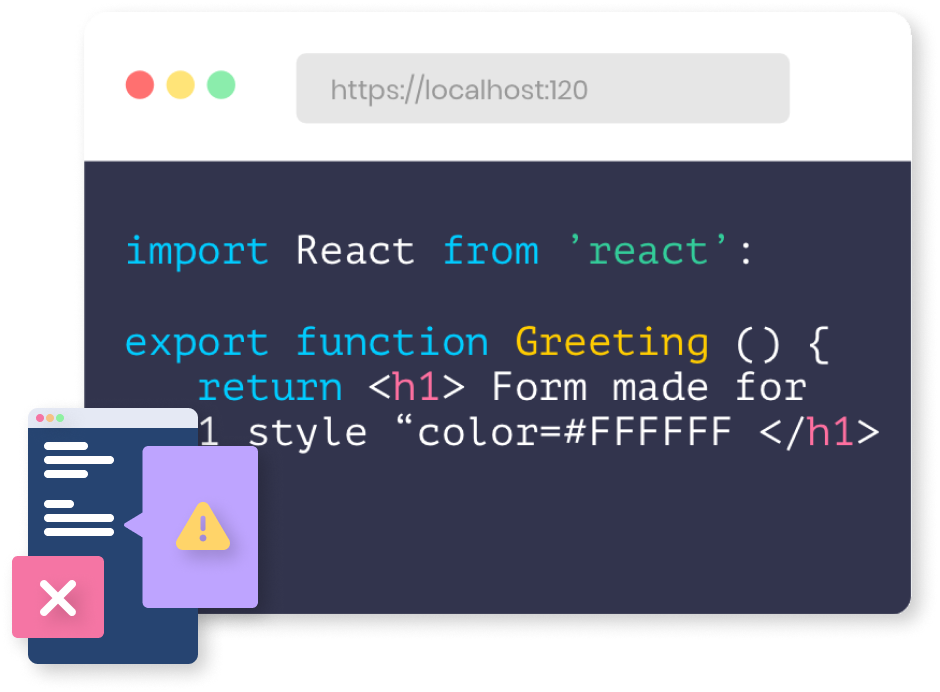The image size is (940, 692).
Task: Click the 'return' keyword
Action: [270, 388]
